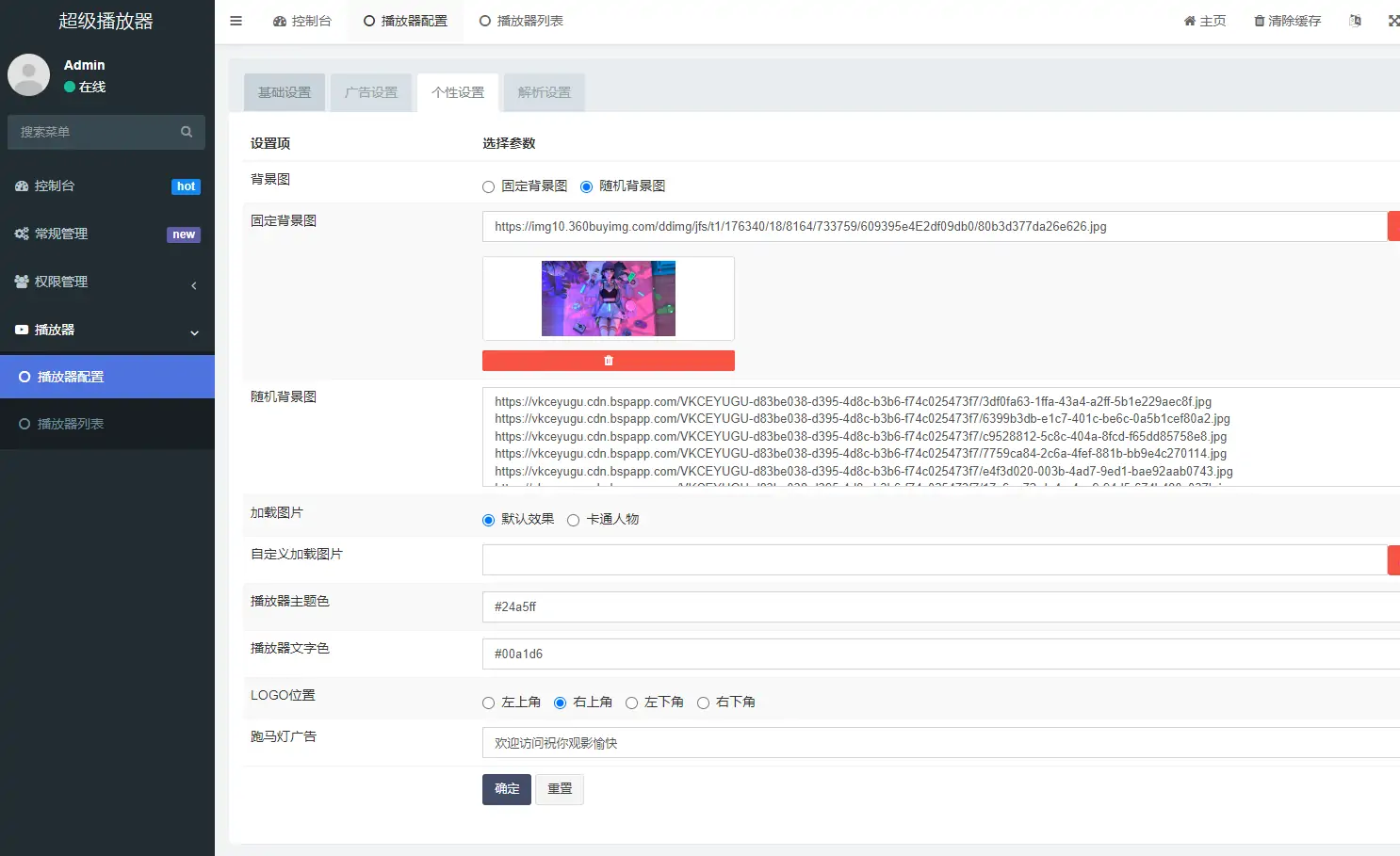The height and width of the screenshot is (856, 1400).
Task: Click the anime girl background preview thumbnail
Action: coord(608,299)
